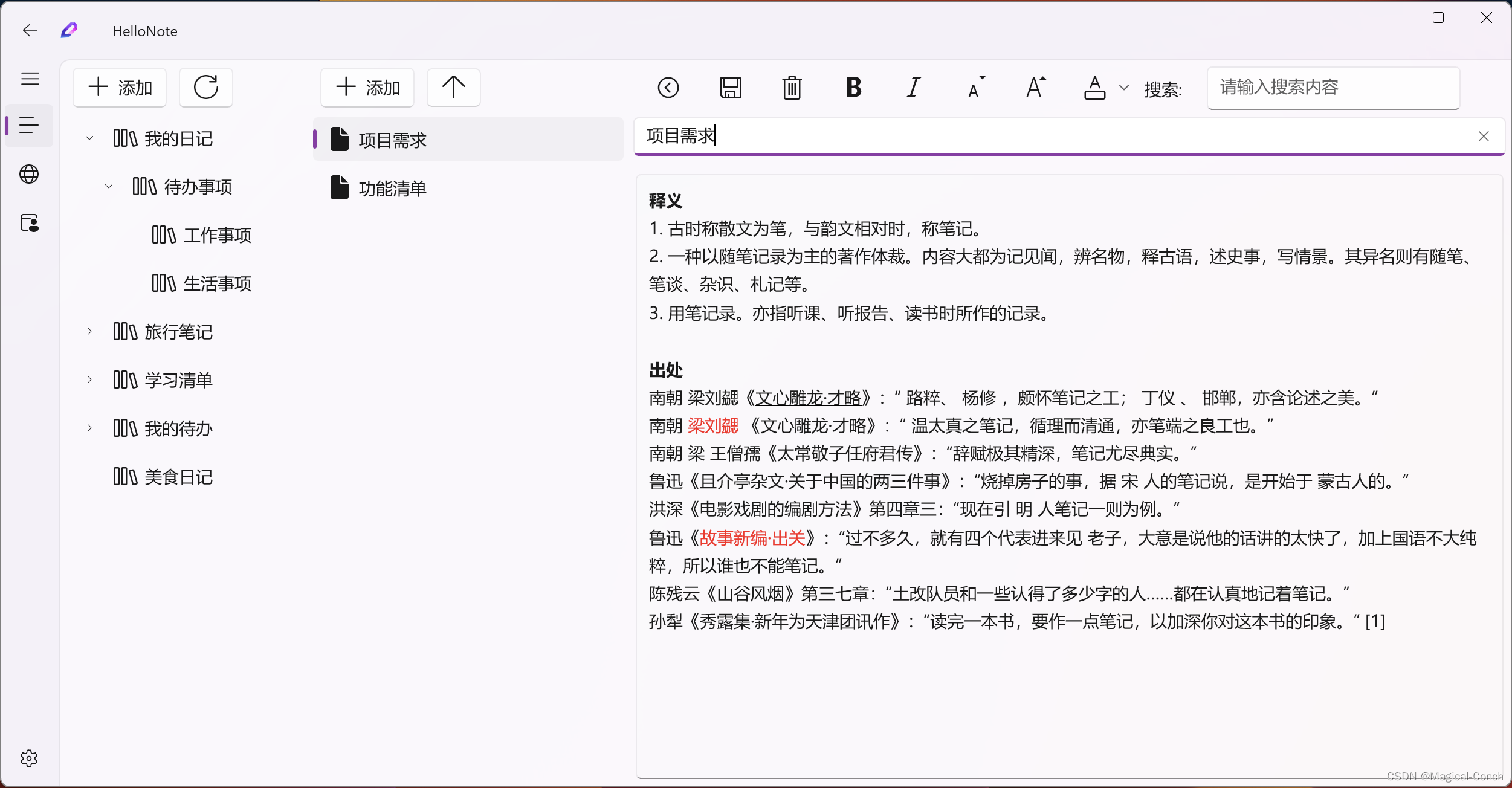Screen dimensions: 1512x788
Task: Expand the 学习清单 notebook
Action: (89, 380)
